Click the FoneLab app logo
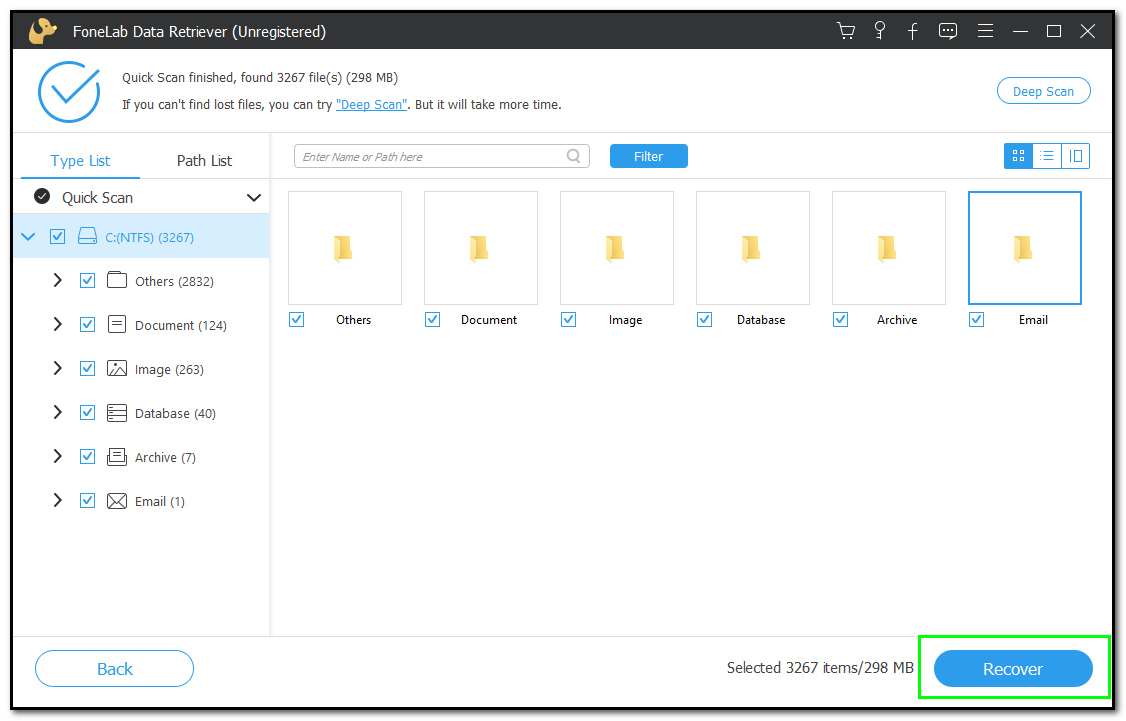 point(43,31)
